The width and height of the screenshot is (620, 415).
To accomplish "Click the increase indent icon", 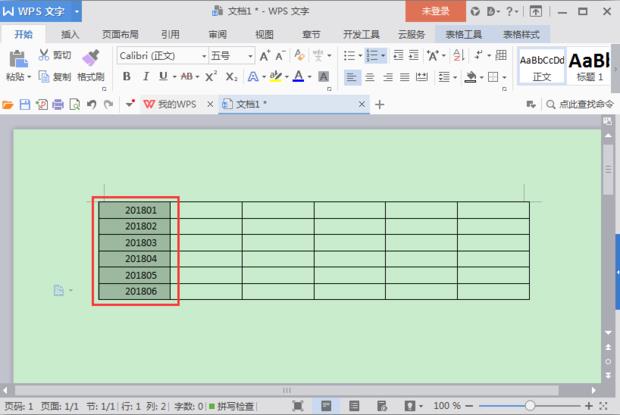I will [414, 55].
